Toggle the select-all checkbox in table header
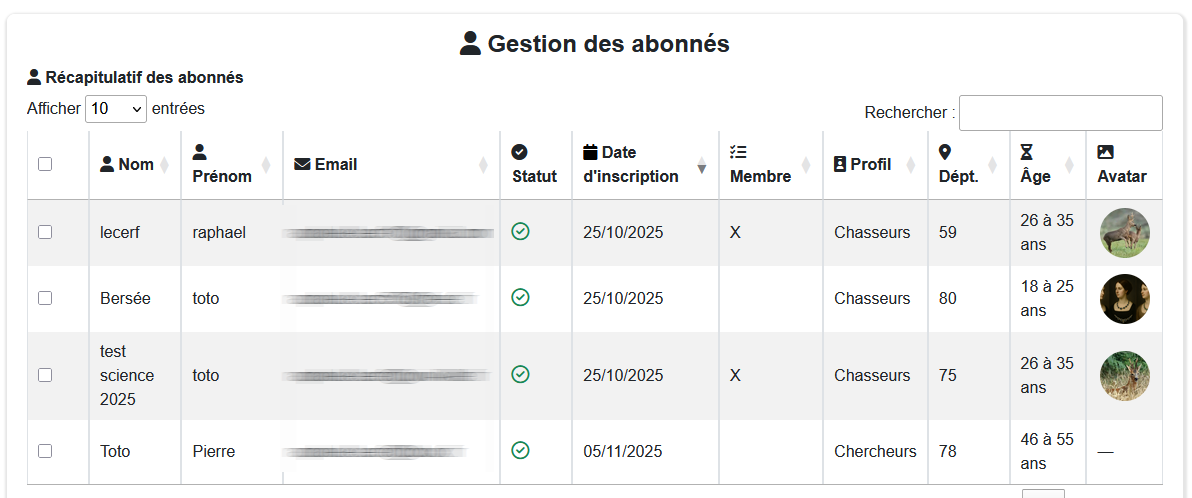The width and height of the screenshot is (1192, 498). coord(45,164)
